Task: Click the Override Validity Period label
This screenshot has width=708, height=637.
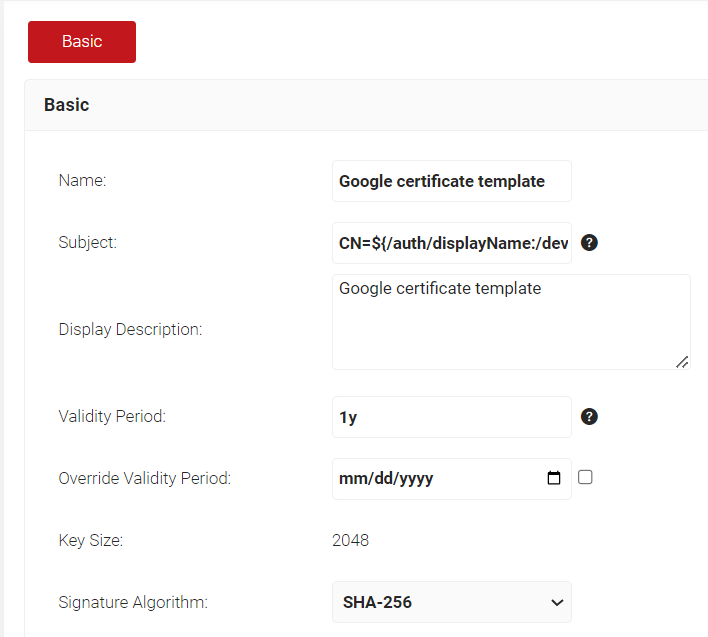Action: point(145,479)
